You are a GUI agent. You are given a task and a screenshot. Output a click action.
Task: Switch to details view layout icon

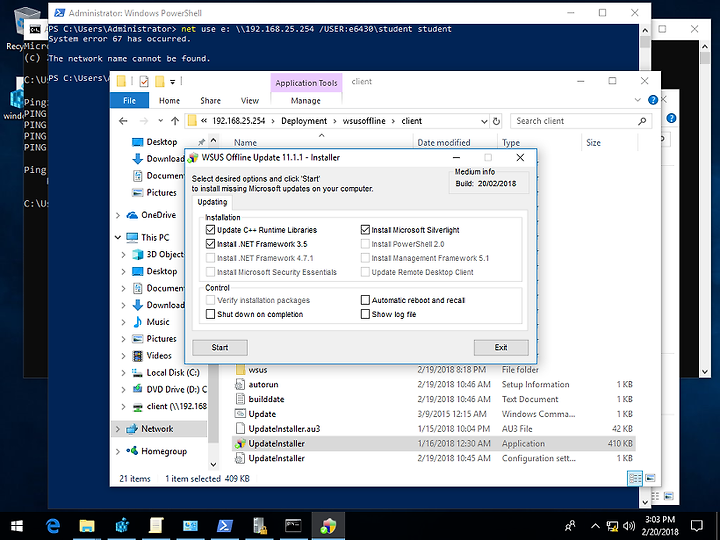[x=635, y=478]
